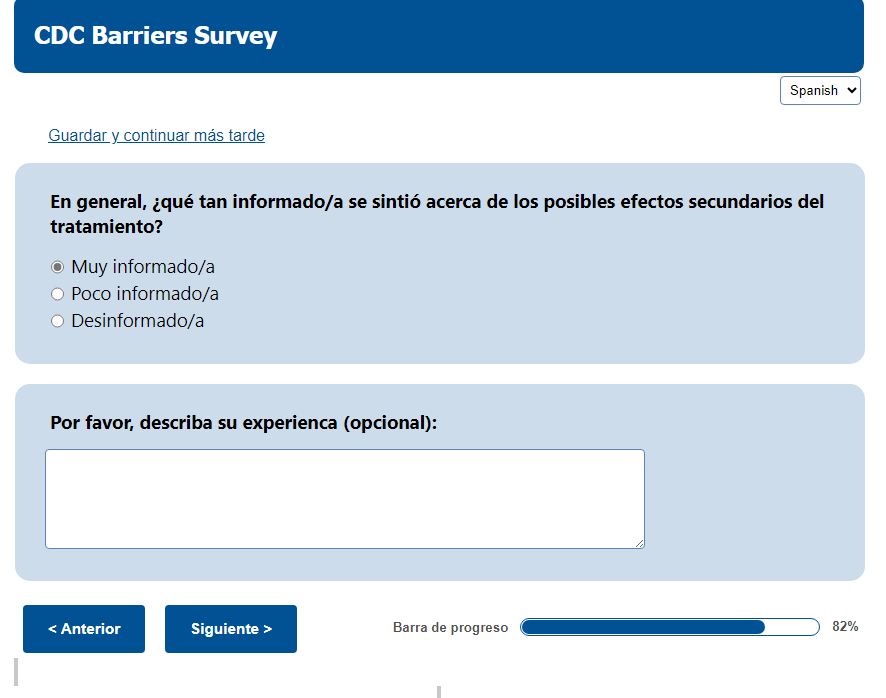The width and height of the screenshot is (886, 698).
Task: Click the "Desinformado/a" option label text
Action: tap(138, 321)
